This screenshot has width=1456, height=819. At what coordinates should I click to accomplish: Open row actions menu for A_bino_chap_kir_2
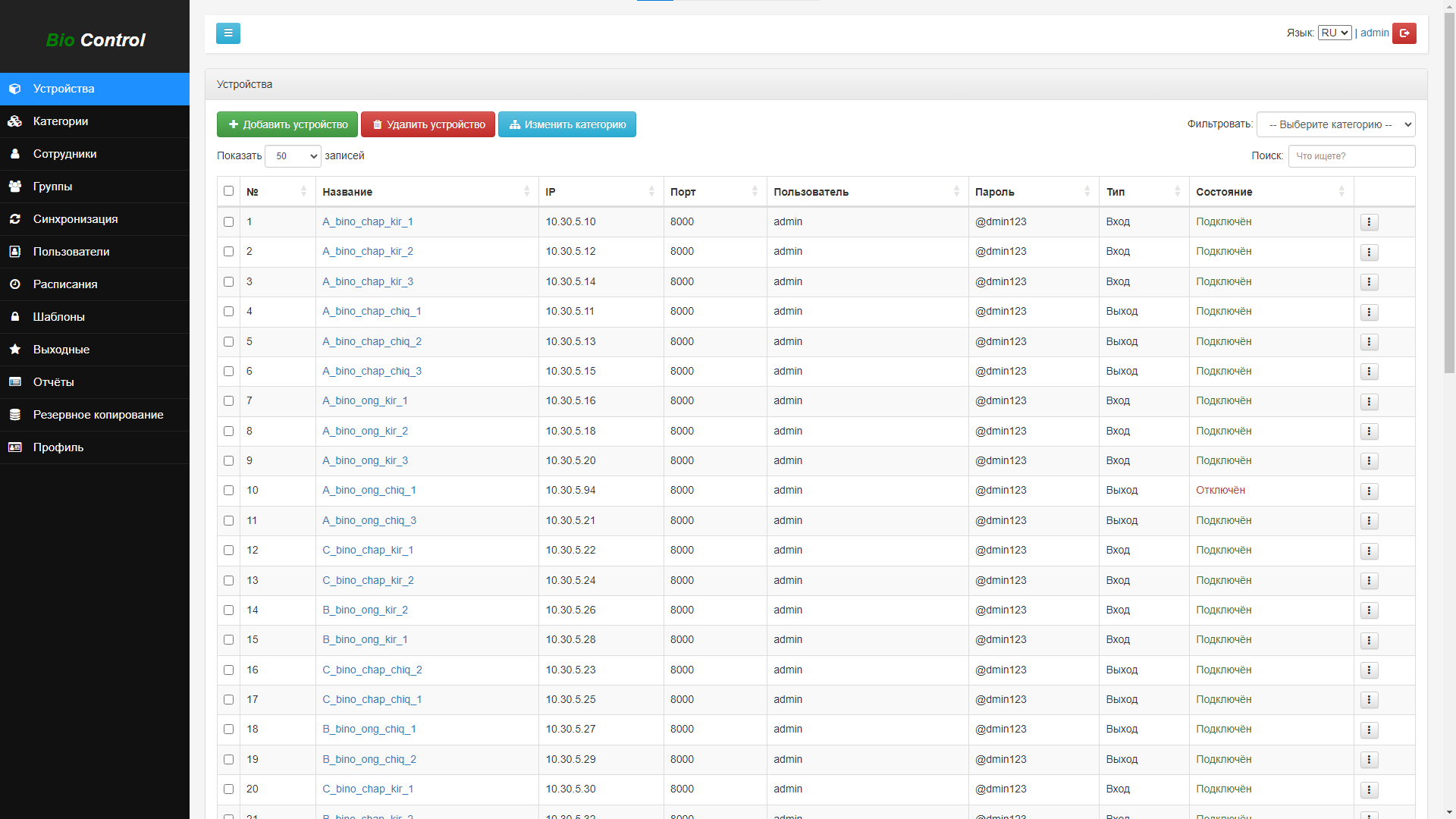click(1370, 252)
